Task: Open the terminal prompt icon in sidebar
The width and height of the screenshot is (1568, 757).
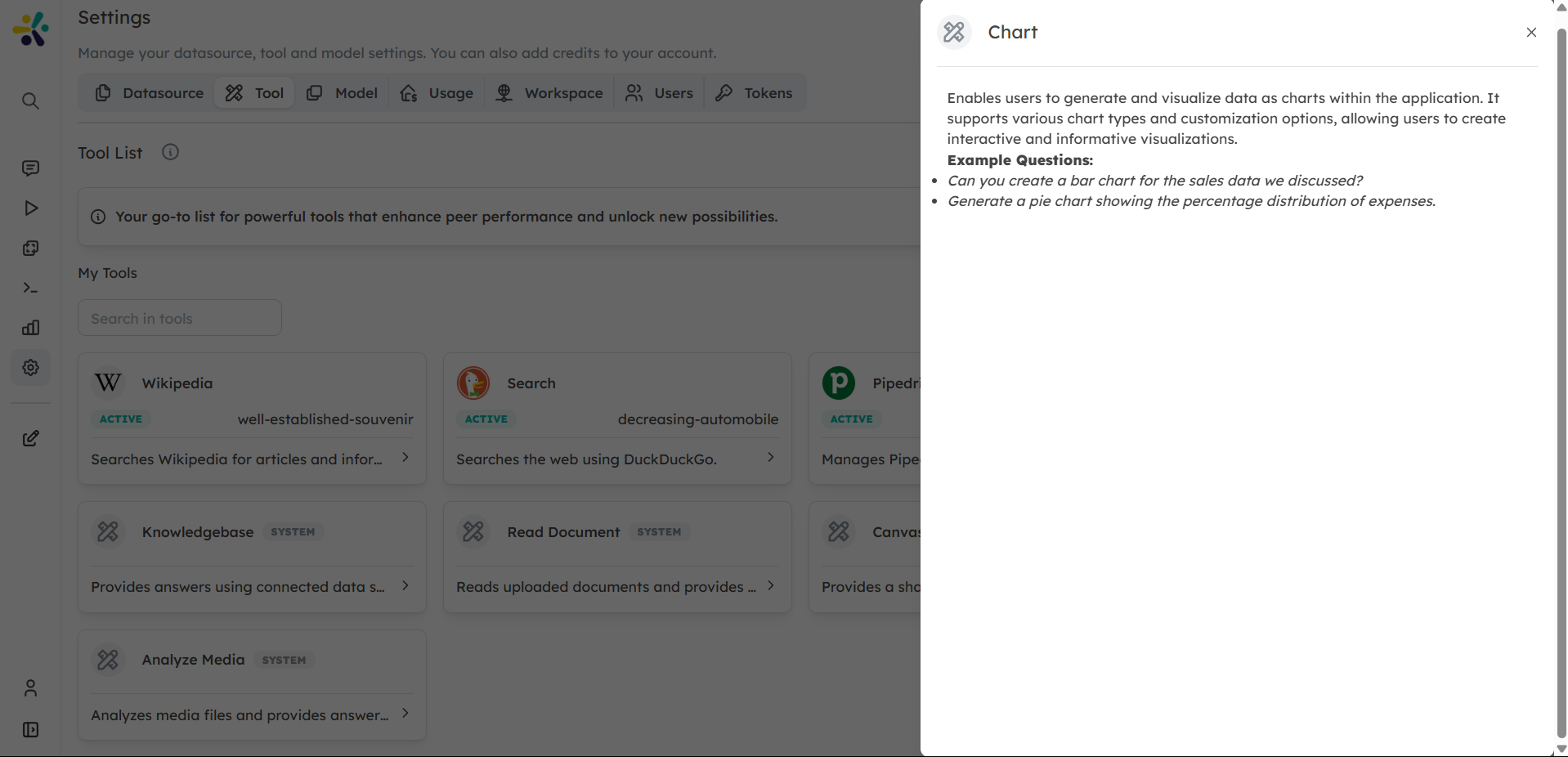Action: (30, 288)
